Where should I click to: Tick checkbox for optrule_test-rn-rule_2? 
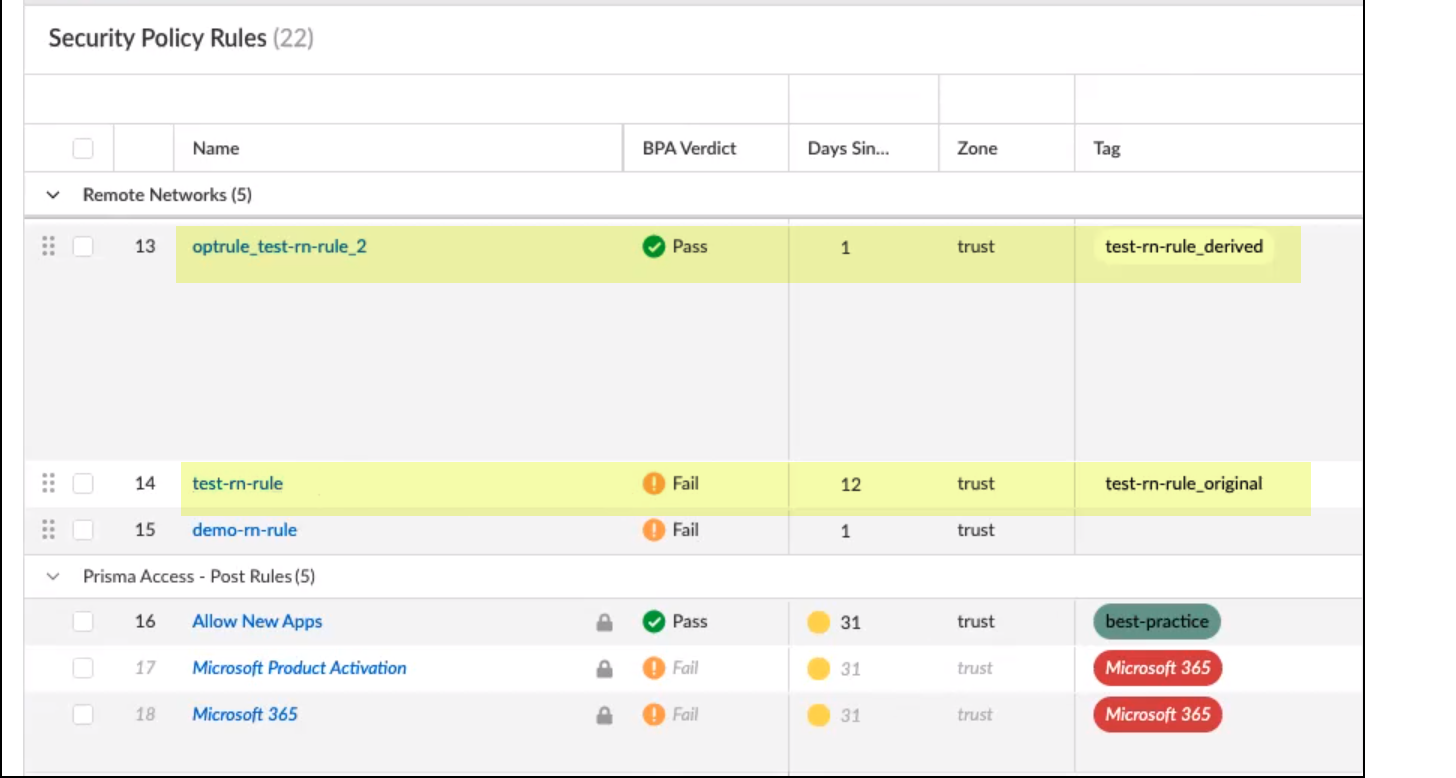(x=83, y=247)
